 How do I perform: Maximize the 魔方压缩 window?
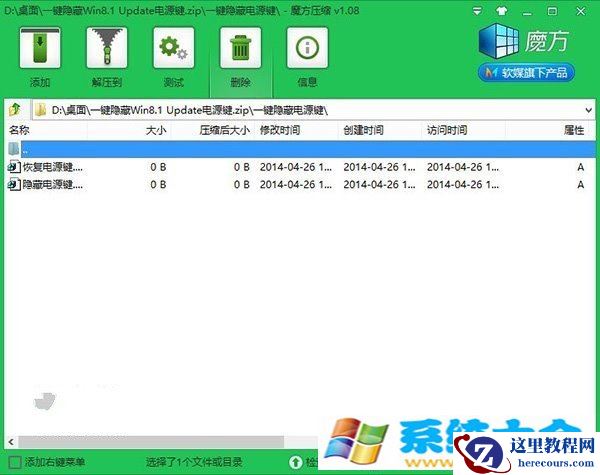(553, 11)
